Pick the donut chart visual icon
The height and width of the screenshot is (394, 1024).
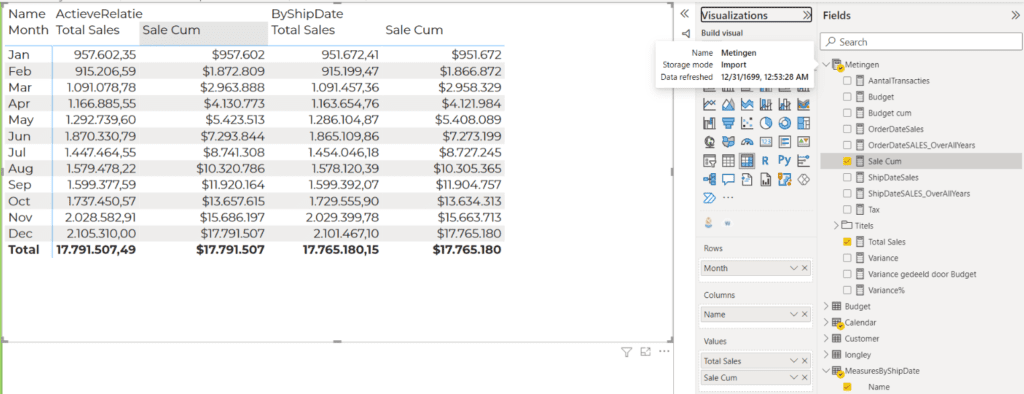coord(785,123)
